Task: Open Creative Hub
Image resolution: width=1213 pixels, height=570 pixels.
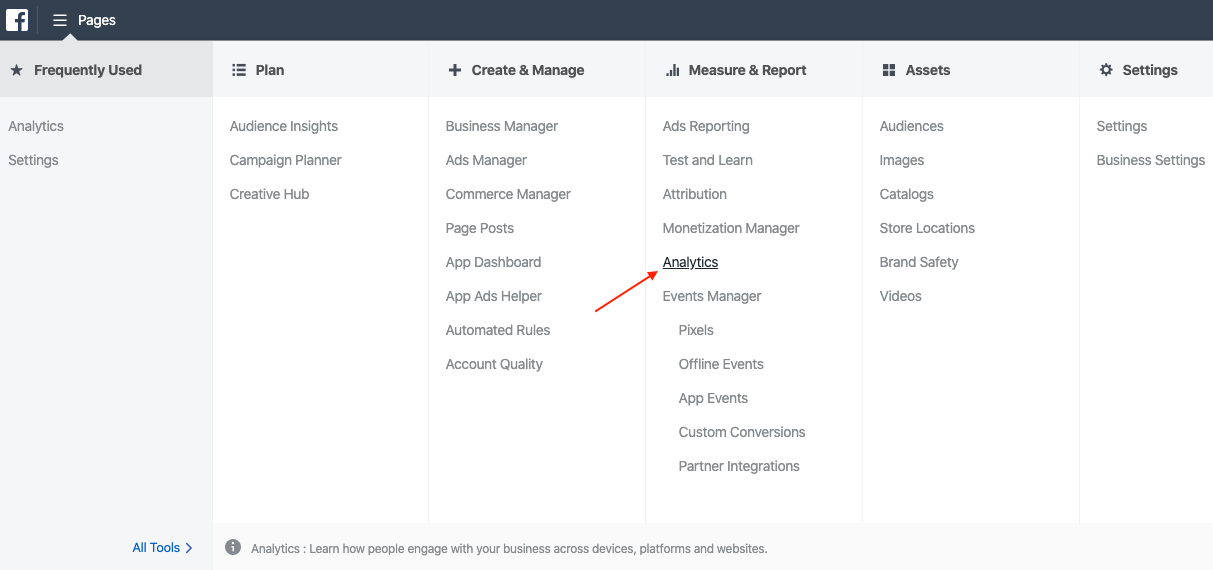Action: tap(270, 194)
